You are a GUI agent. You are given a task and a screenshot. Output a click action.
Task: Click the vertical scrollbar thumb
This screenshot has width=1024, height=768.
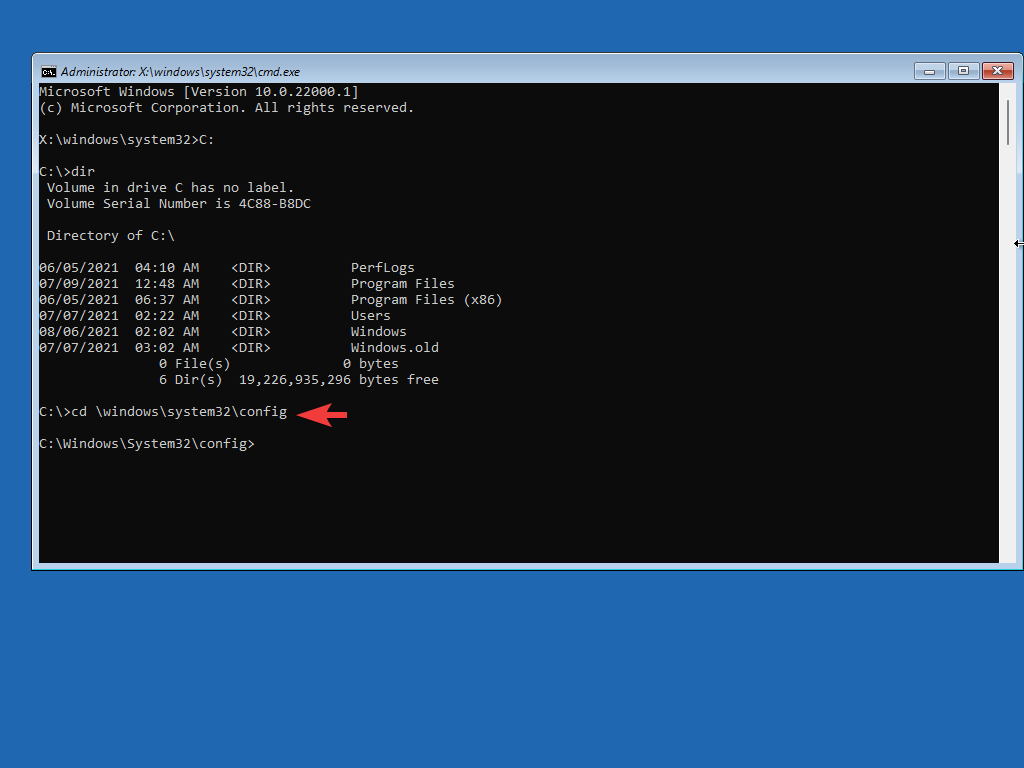1009,122
